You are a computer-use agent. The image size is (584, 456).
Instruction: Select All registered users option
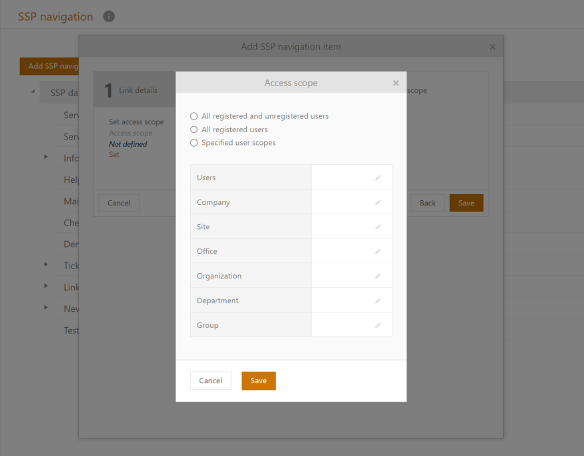(194, 130)
